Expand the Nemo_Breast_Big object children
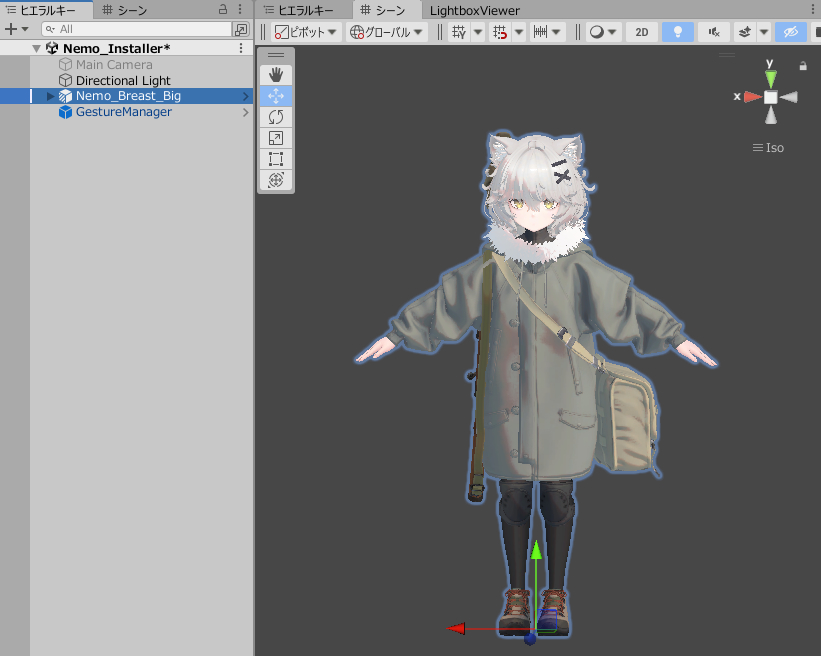Image resolution: width=821 pixels, height=656 pixels. click(50, 96)
